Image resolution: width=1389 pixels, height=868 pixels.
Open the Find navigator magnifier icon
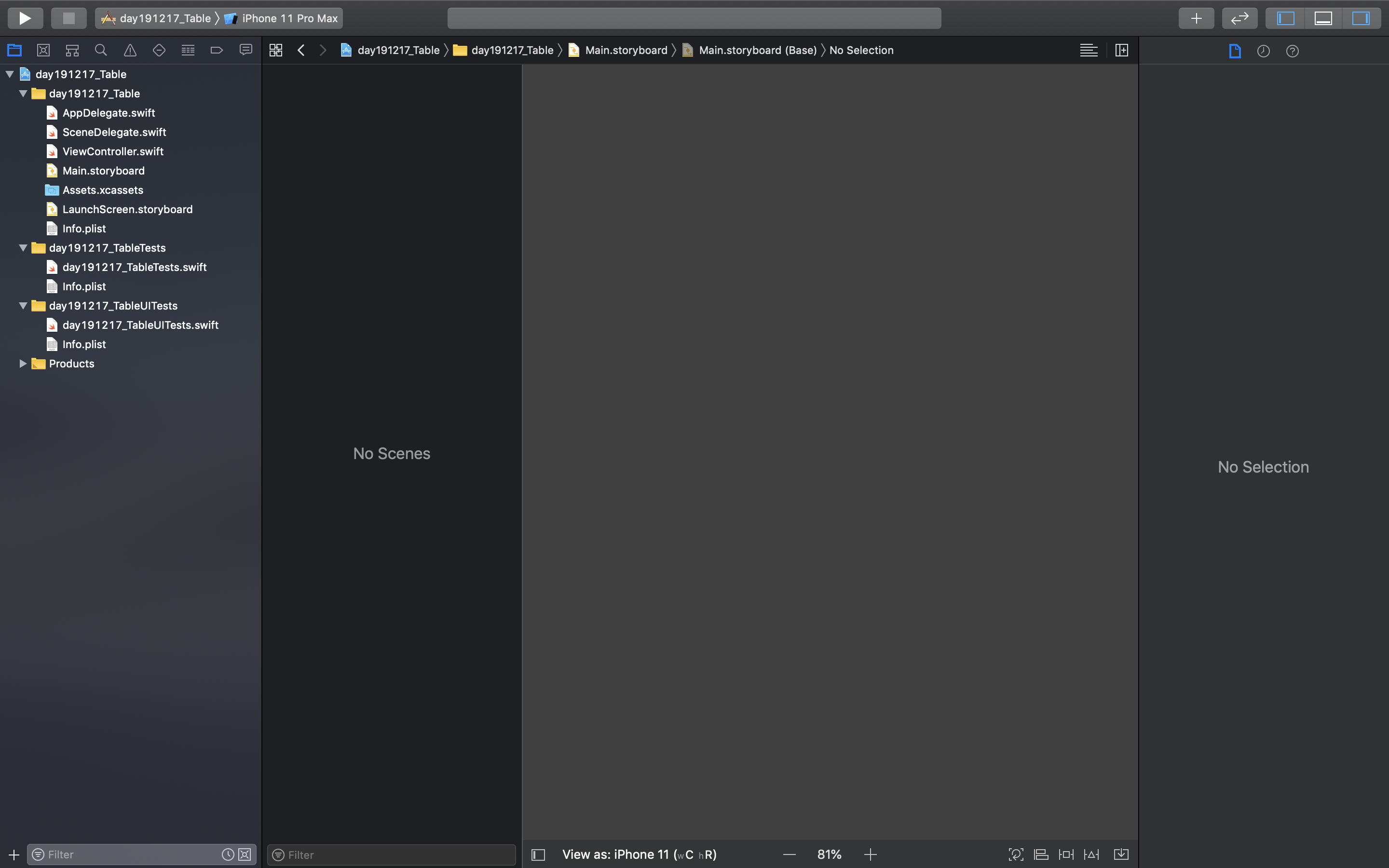[101, 51]
